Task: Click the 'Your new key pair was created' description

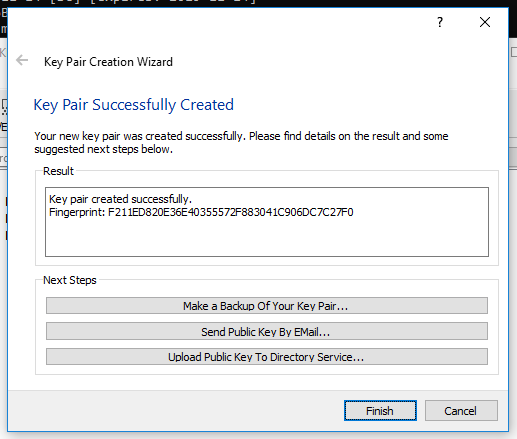Action: pos(241,142)
